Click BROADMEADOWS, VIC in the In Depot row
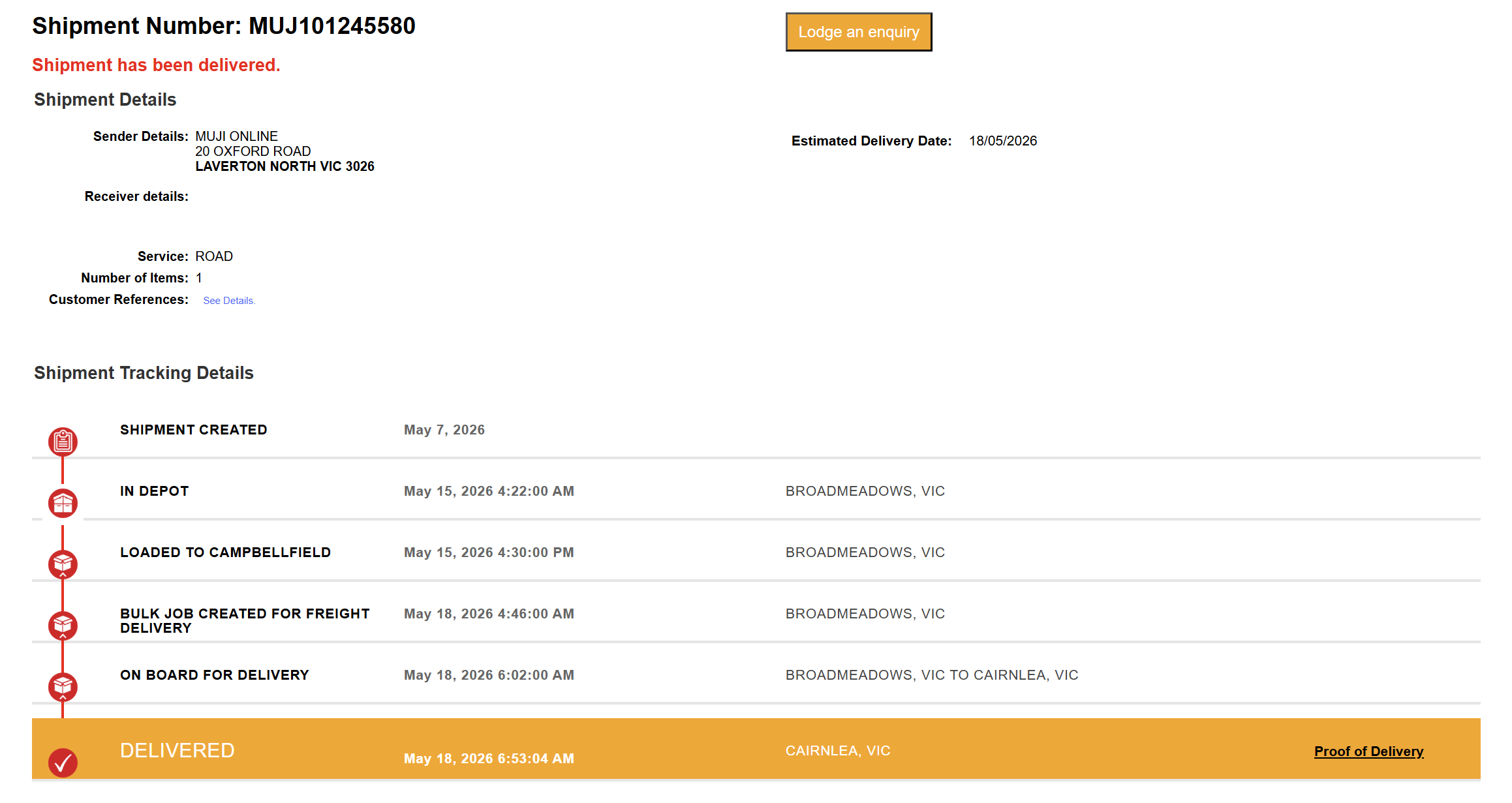The image size is (1512, 803). 865,491
